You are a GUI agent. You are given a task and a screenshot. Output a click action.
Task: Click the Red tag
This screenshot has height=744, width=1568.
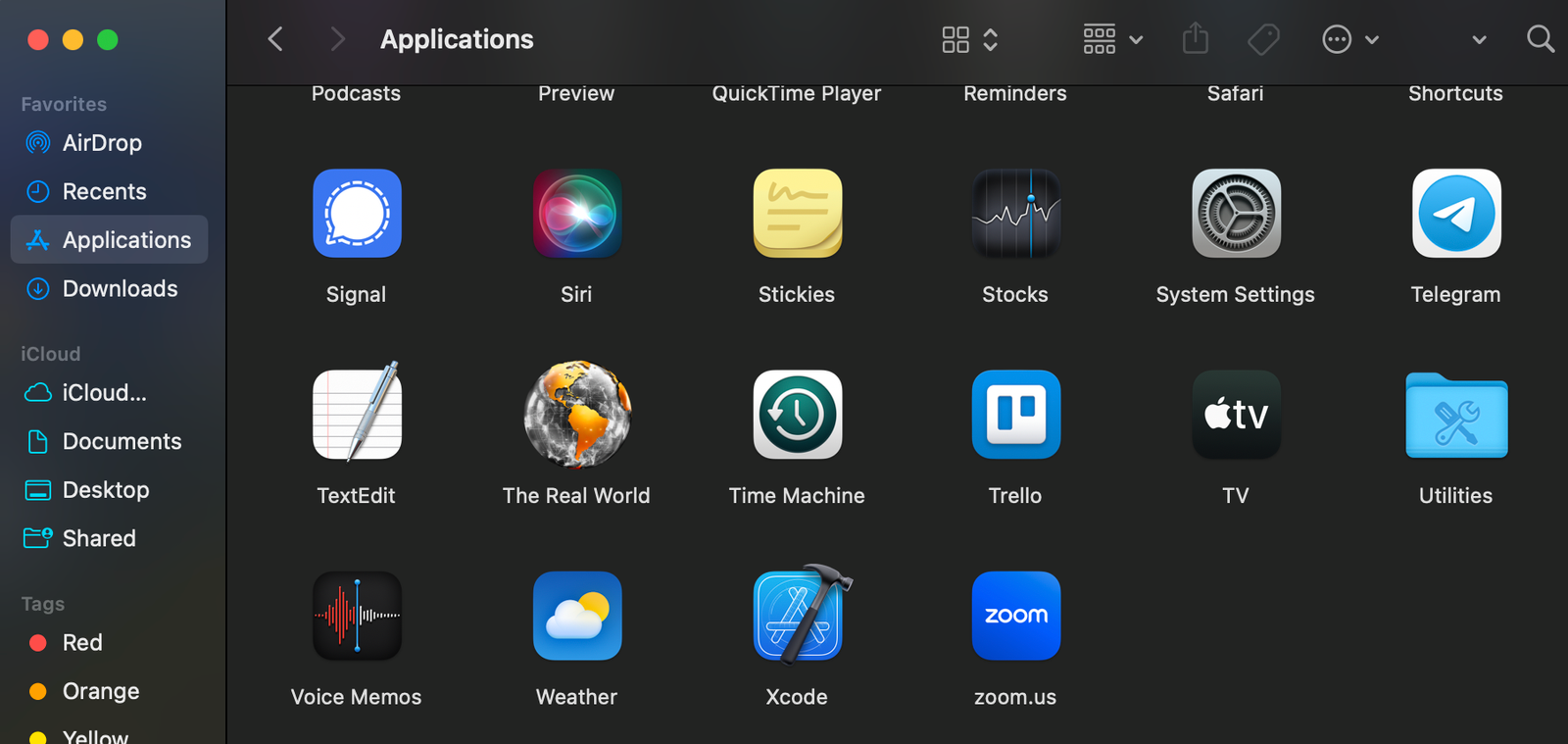click(x=82, y=643)
